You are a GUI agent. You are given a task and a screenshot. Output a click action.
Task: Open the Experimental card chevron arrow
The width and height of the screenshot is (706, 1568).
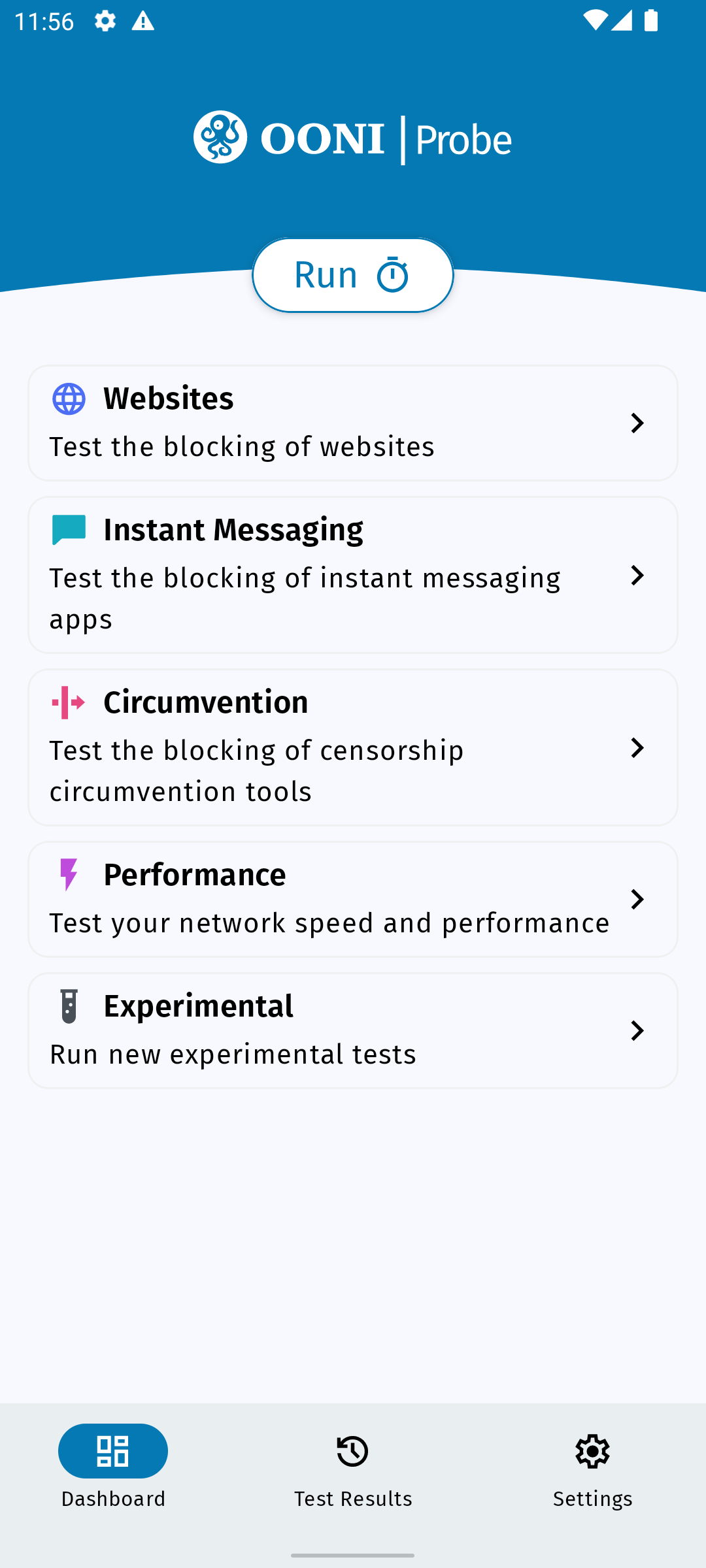(637, 1030)
